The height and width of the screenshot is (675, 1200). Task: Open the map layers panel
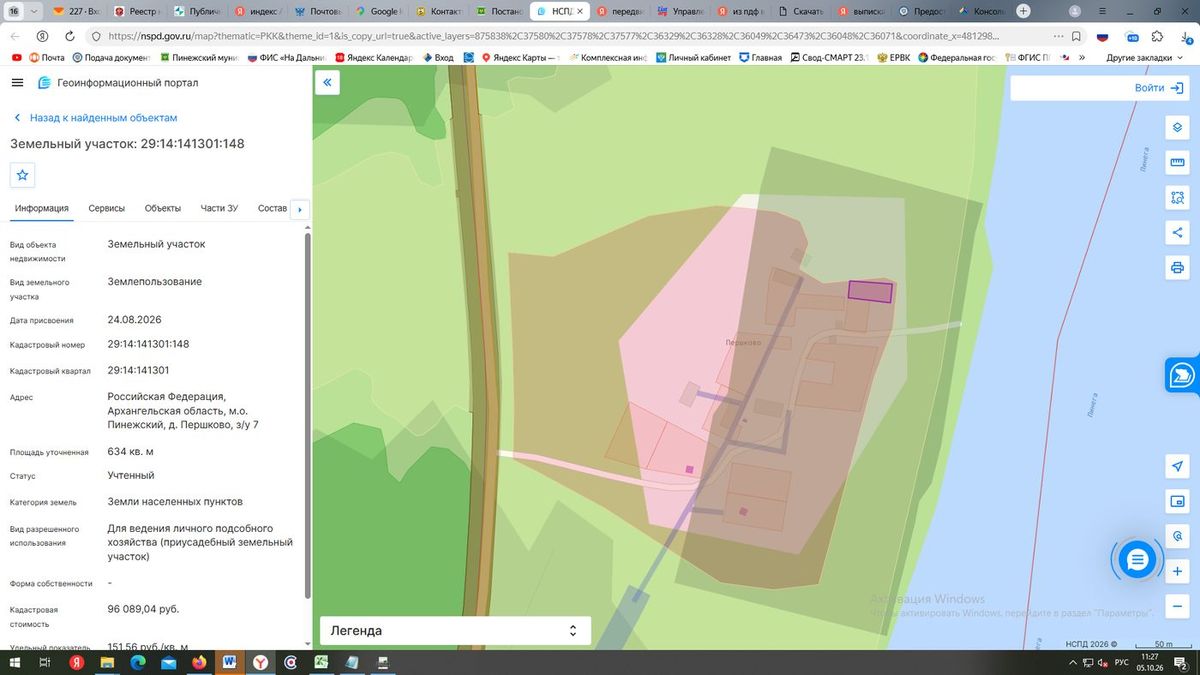point(1177,129)
